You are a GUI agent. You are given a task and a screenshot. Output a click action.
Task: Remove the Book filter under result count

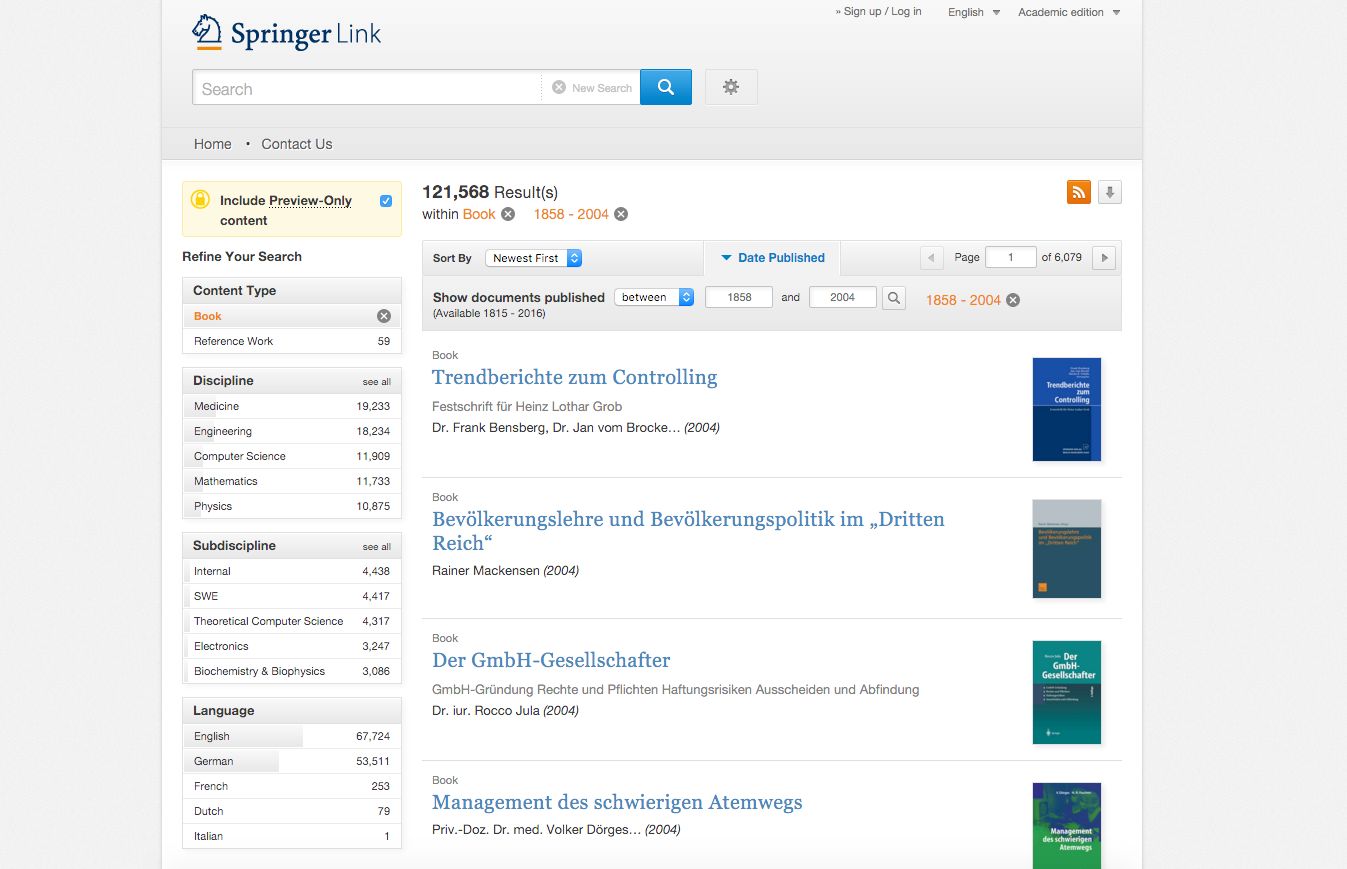point(508,214)
